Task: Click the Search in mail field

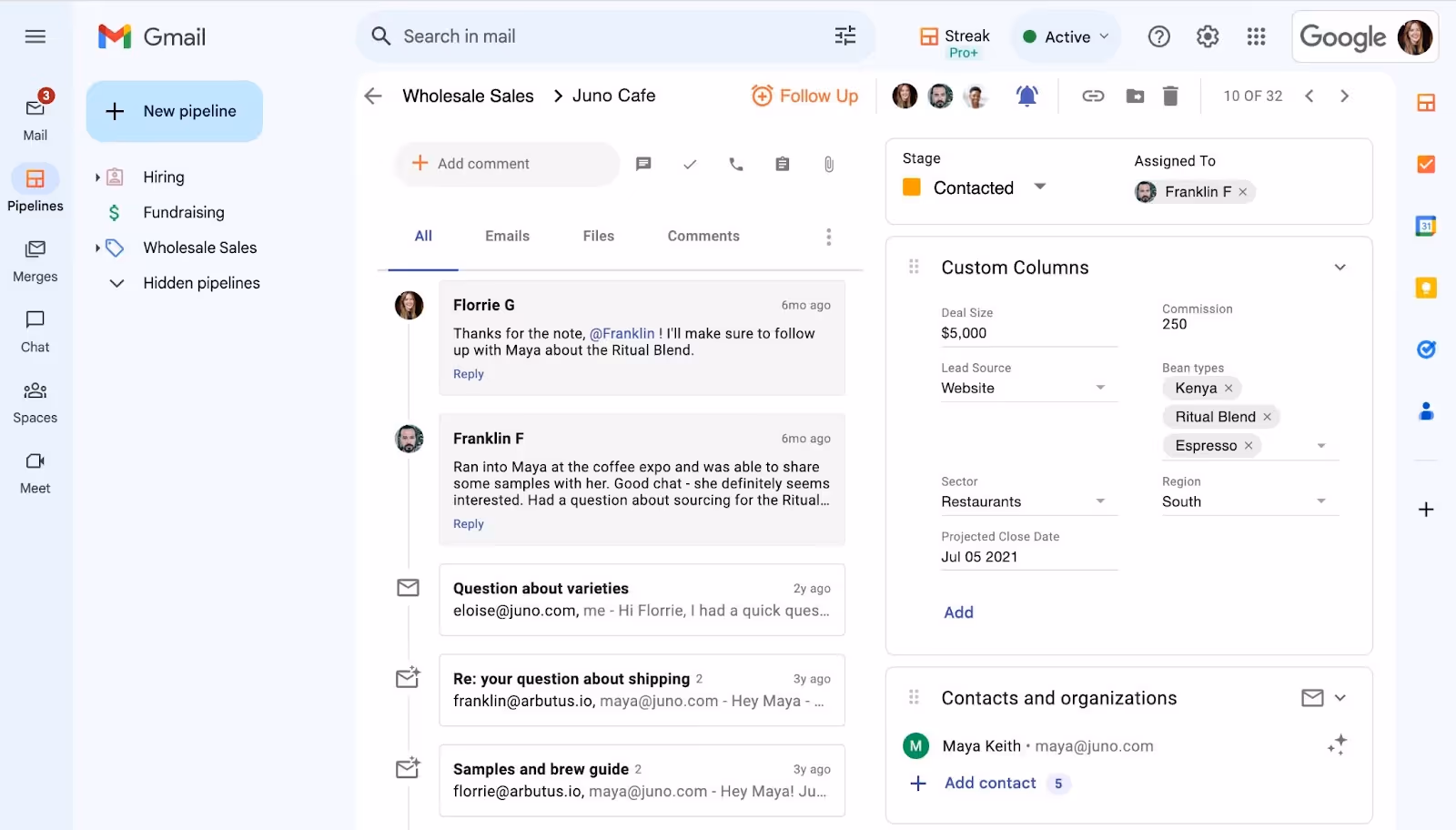Action: [x=616, y=36]
